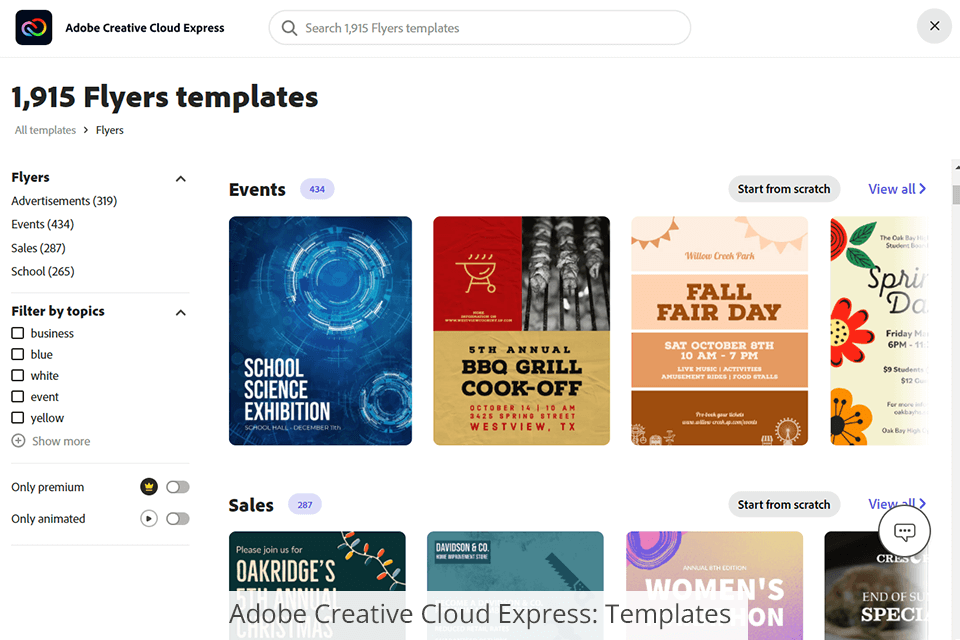
Task: Click the Show more plus icon
Action: pos(18,441)
